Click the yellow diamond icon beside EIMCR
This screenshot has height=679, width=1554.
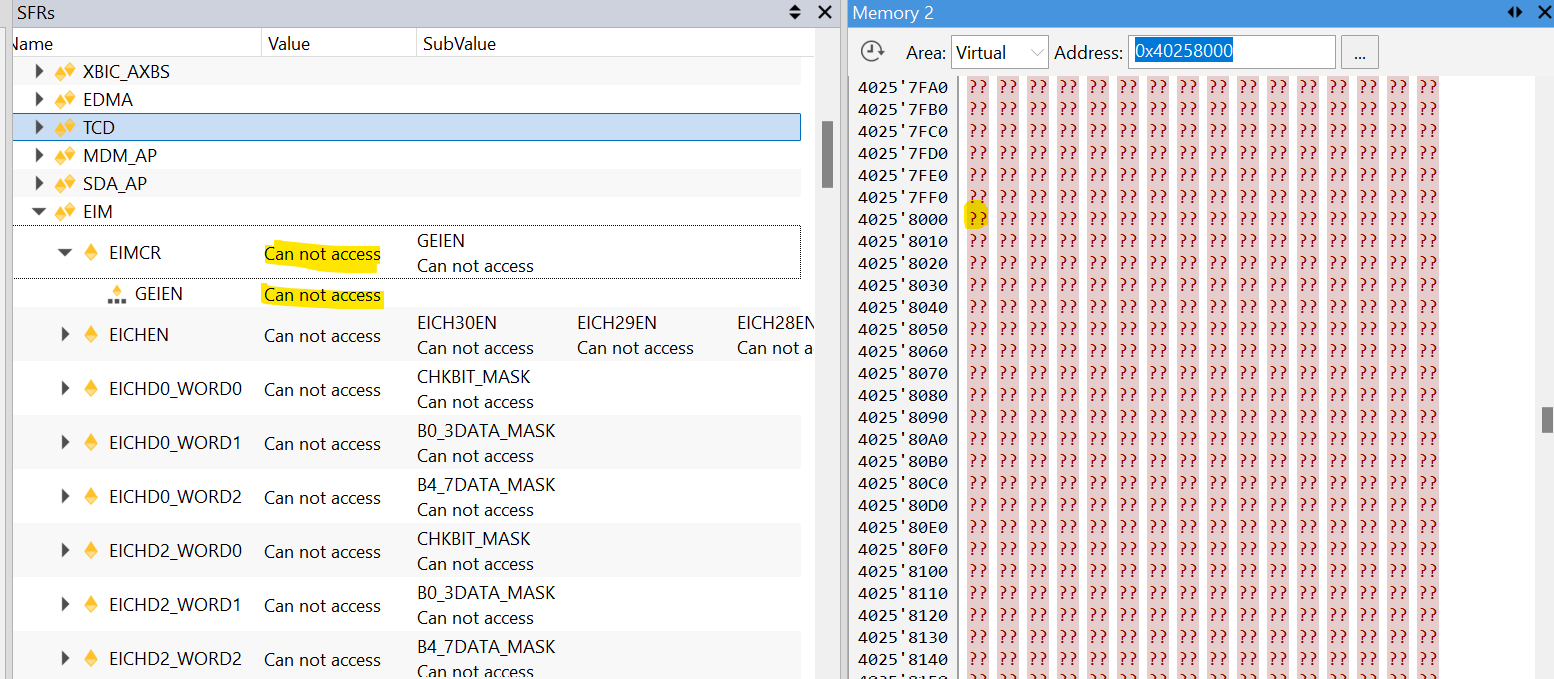point(90,253)
